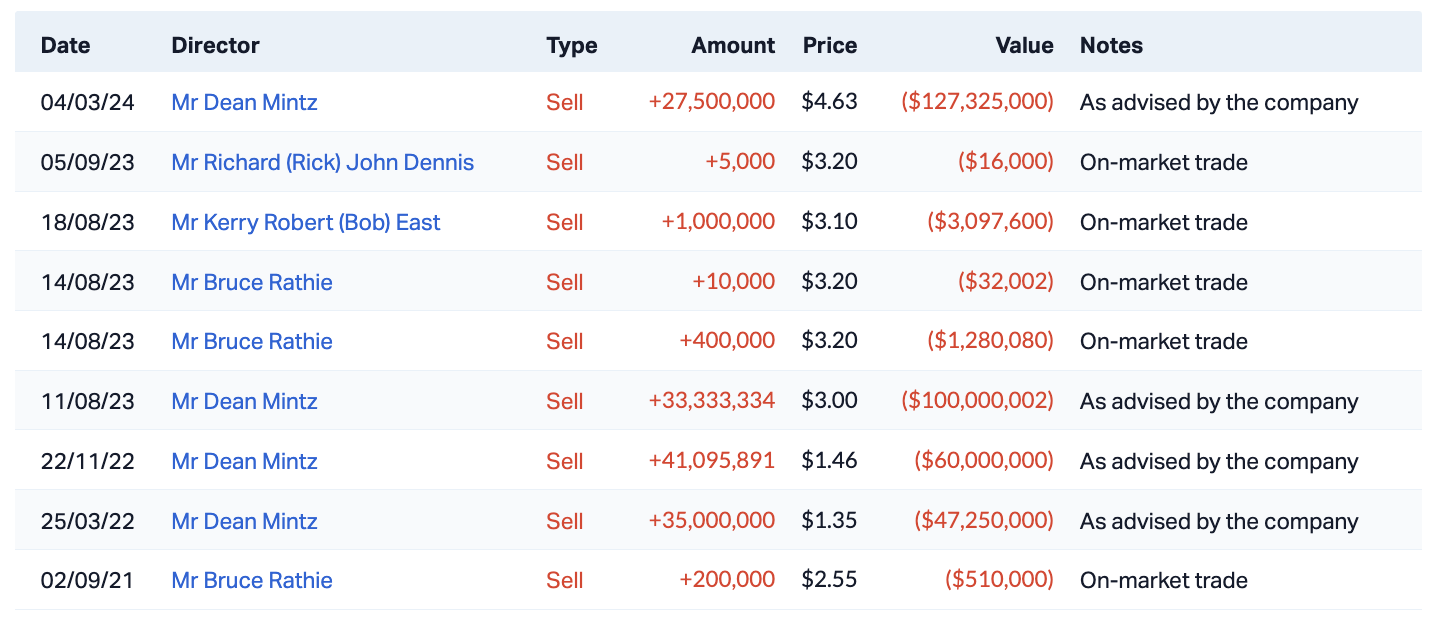
Task: Click the 18/08/23 date cell
Action: click(x=87, y=222)
